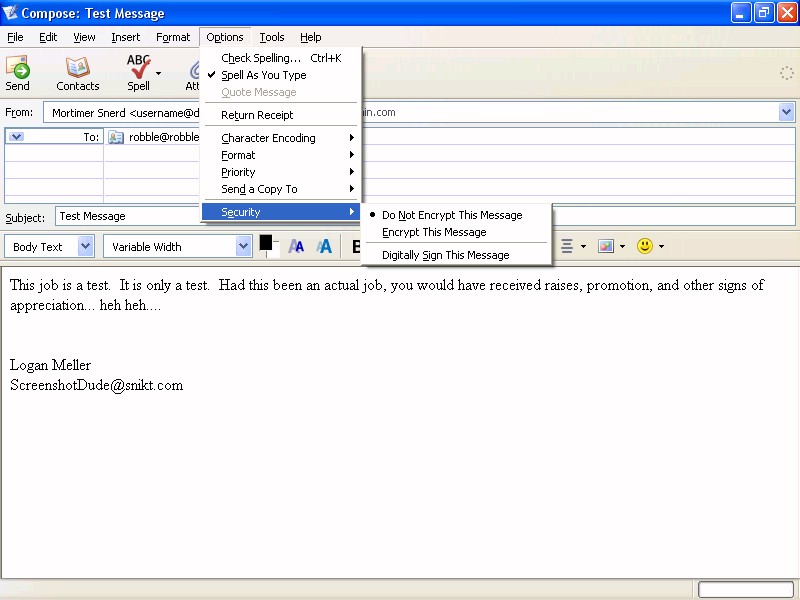Click the Thunderbird compose window title icon
The width and height of the screenshot is (800, 600).
pyautogui.click(x=10, y=12)
